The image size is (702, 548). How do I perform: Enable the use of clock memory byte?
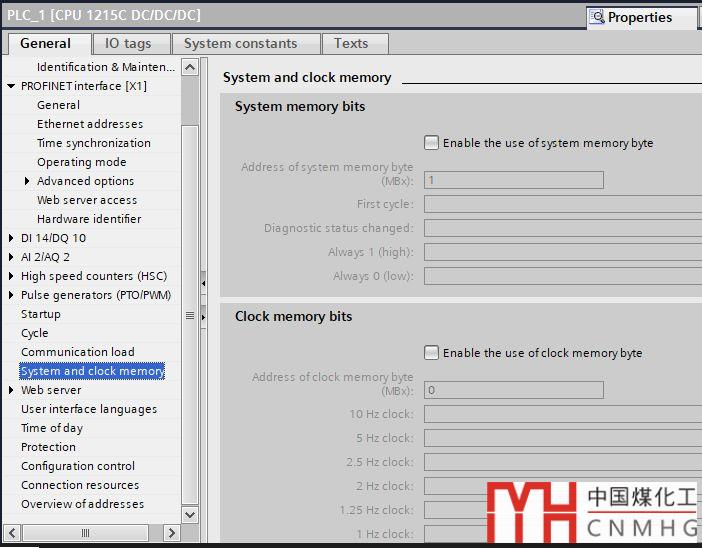point(431,353)
